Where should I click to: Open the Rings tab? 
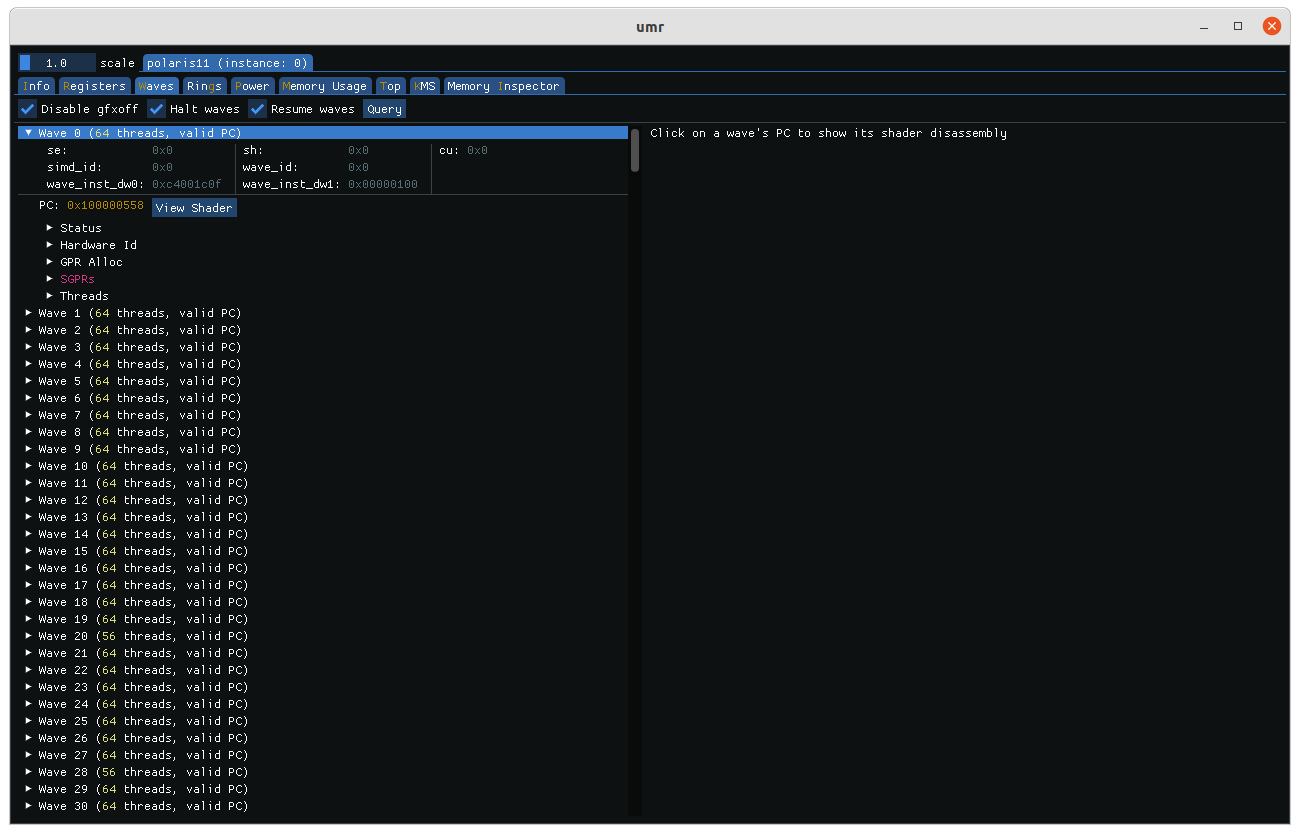[205, 86]
